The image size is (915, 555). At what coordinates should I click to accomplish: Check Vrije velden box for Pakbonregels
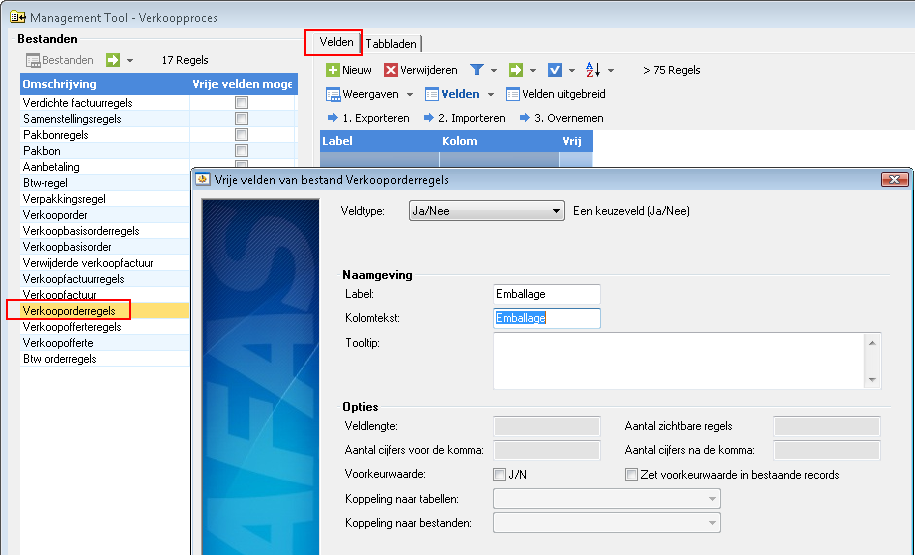coord(241,134)
